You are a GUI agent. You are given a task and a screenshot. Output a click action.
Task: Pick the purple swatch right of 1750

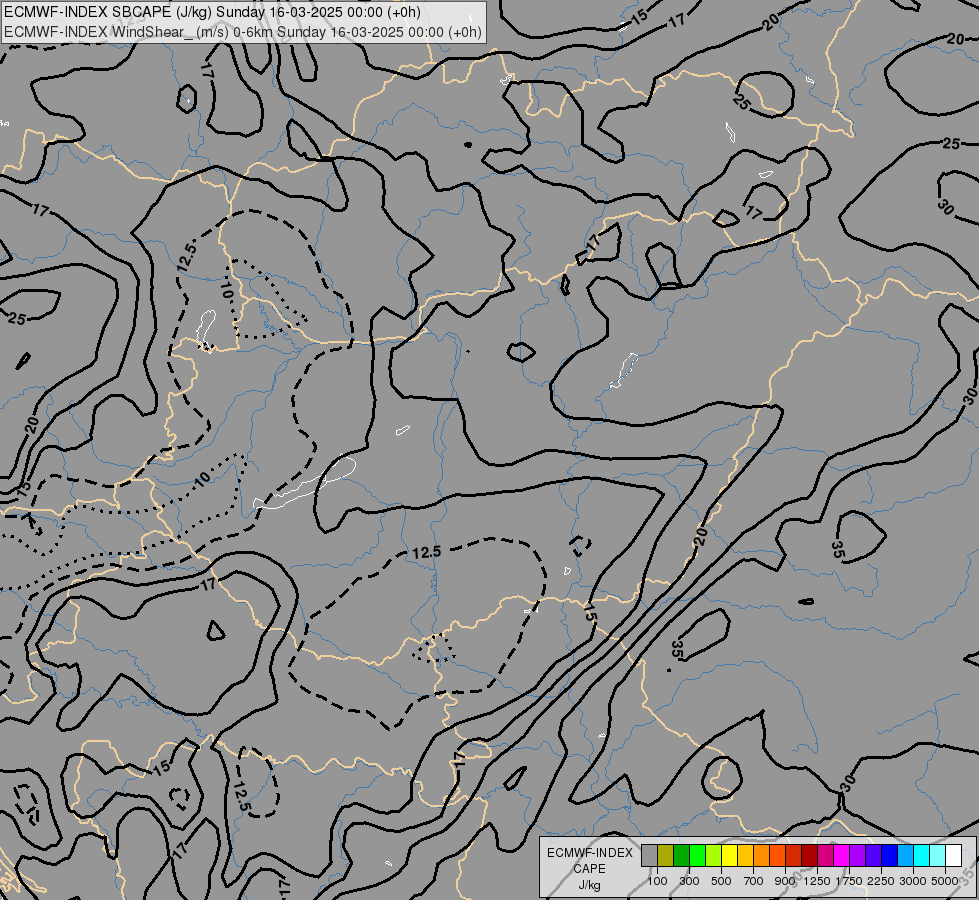click(x=857, y=855)
